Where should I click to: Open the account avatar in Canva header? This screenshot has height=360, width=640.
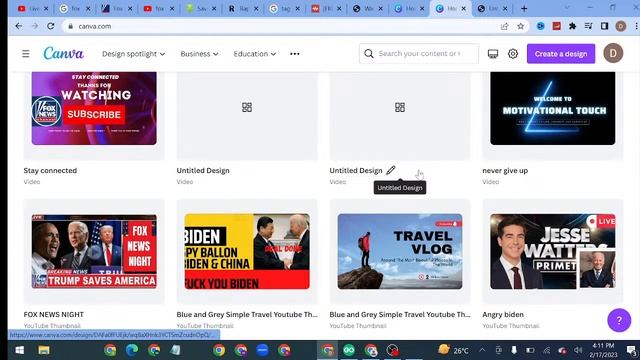coord(613,53)
